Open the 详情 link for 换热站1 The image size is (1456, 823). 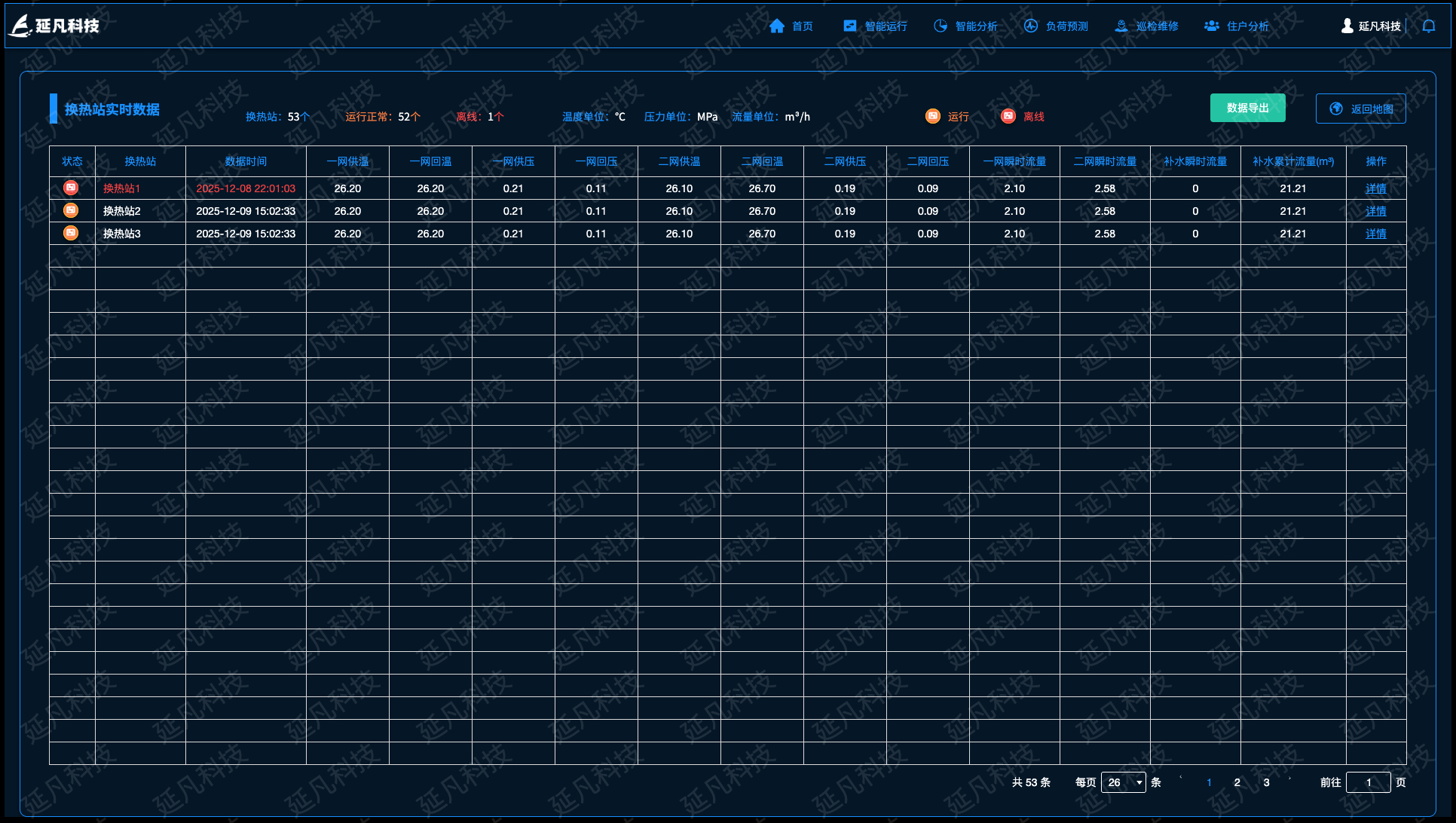pyautogui.click(x=1375, y=188)
